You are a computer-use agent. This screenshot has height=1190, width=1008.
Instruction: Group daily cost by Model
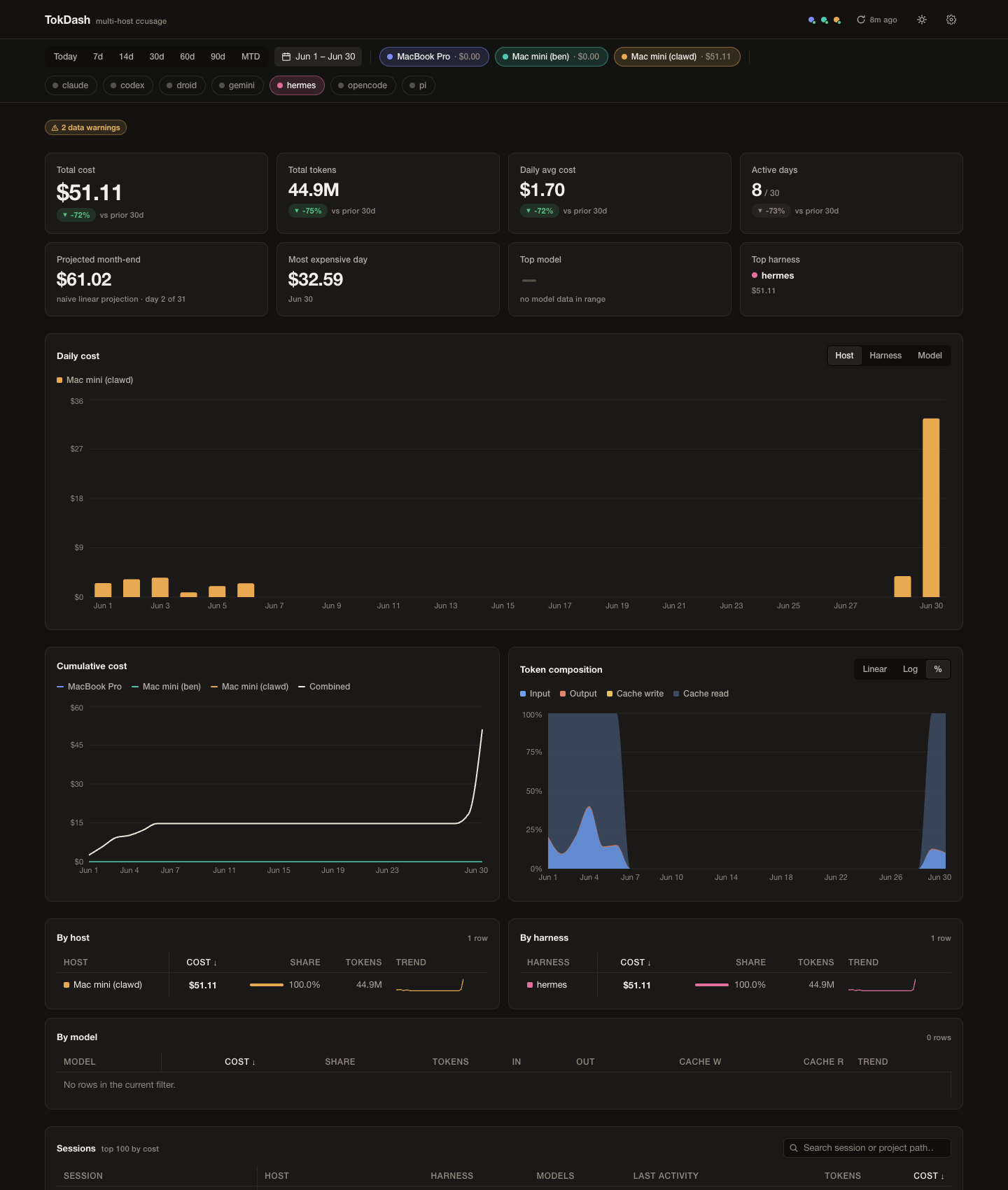[x=930, y=356]
